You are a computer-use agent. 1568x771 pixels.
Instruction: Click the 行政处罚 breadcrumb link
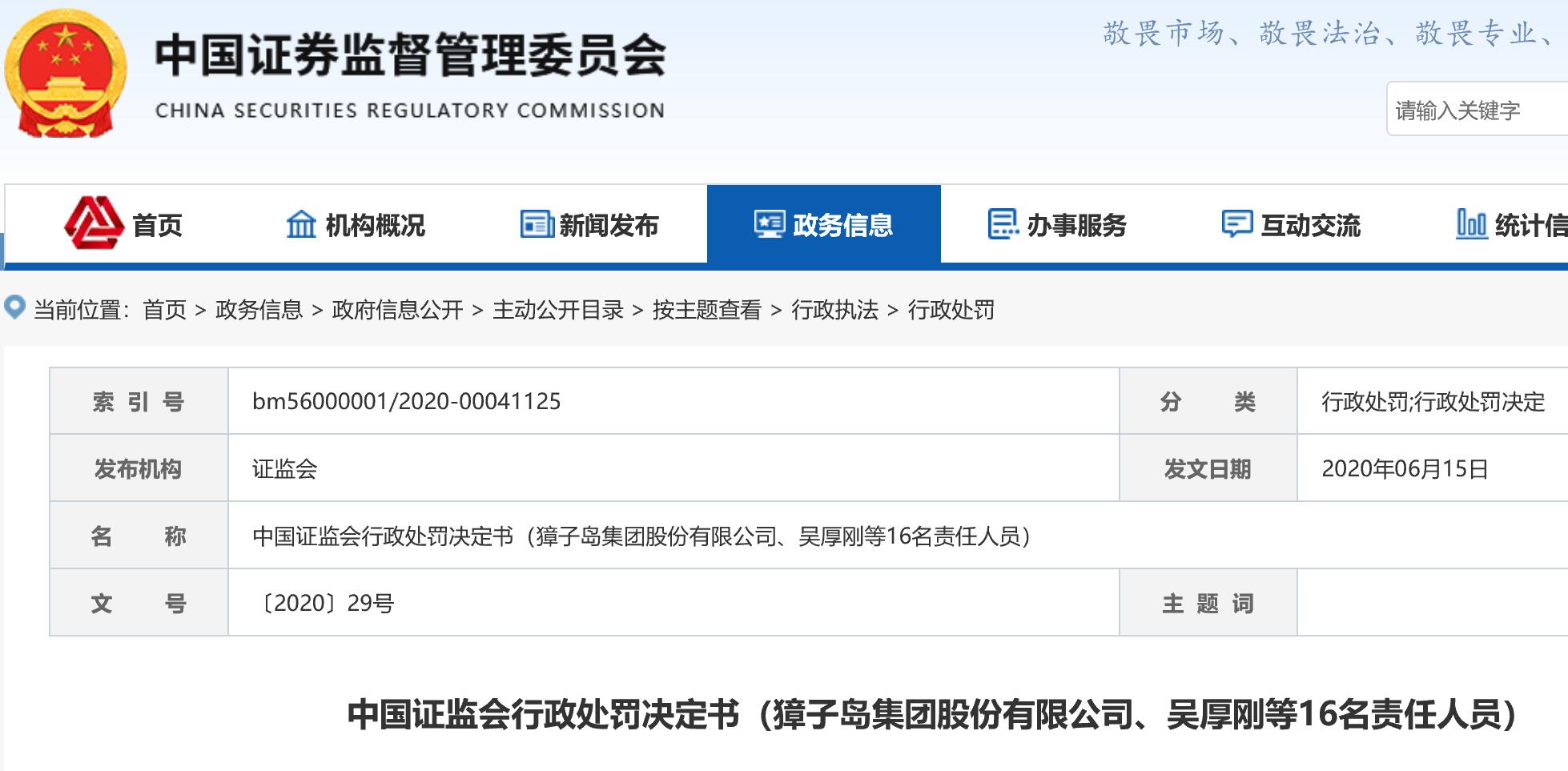(x=951, y=310)
